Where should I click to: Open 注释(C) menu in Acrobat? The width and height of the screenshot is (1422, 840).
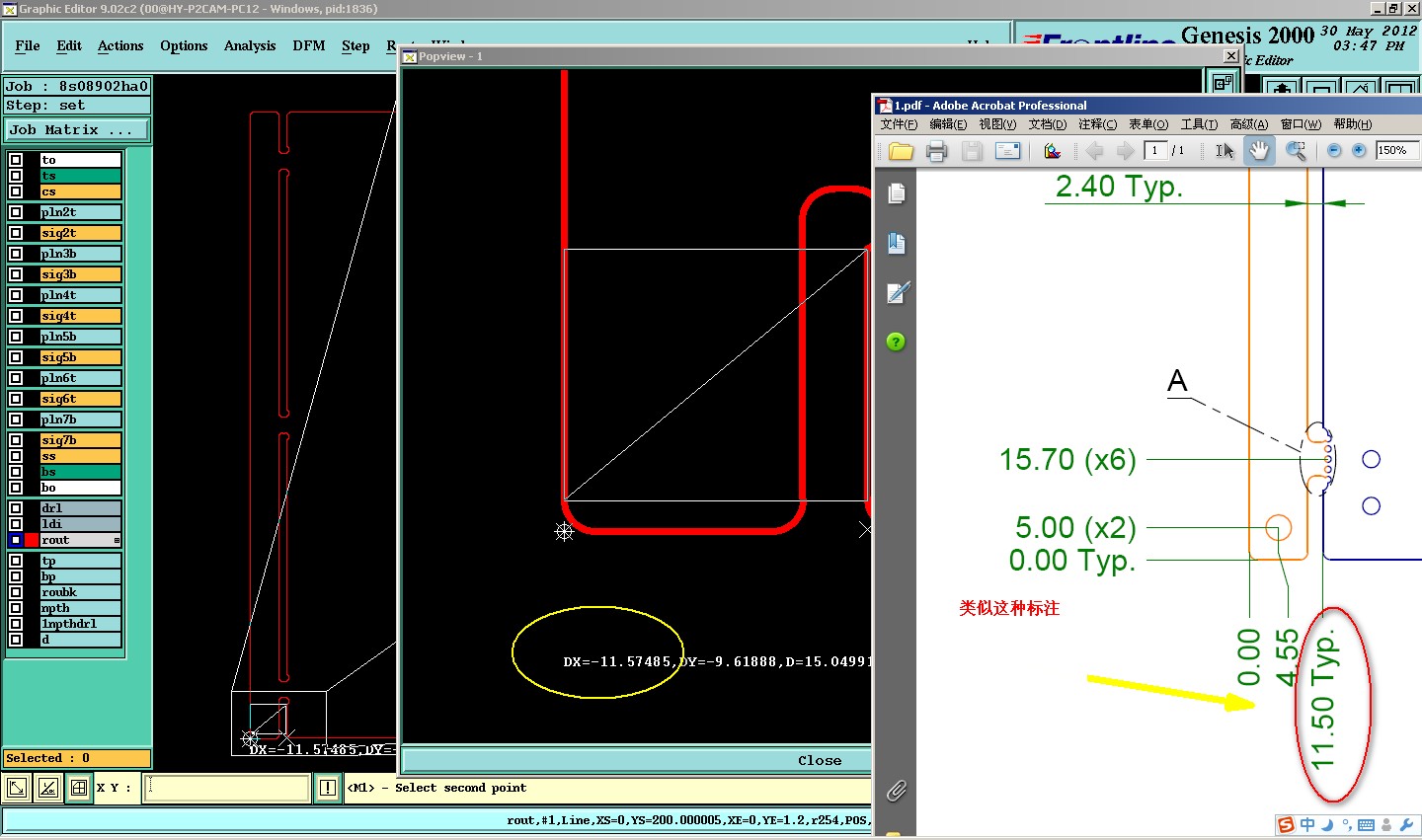pos(1097,124)
